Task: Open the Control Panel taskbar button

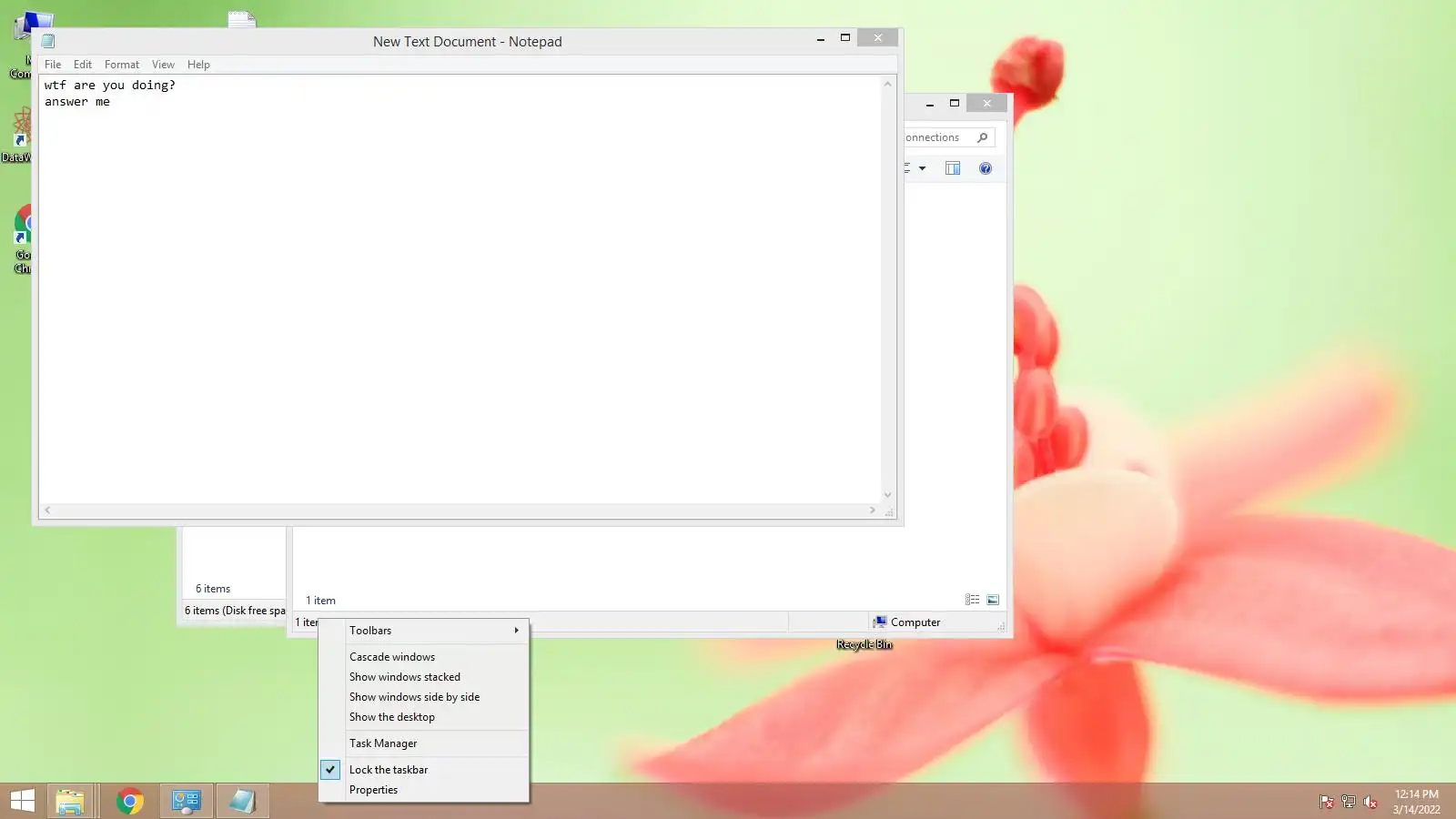Action: point(187,802)
